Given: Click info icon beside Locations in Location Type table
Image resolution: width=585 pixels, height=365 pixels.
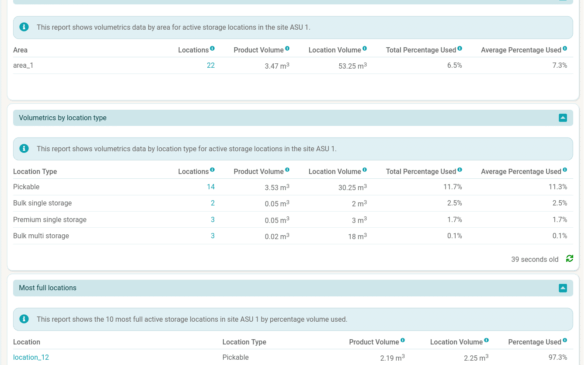Looking at the screenshot, I should [x=212, y=169].
